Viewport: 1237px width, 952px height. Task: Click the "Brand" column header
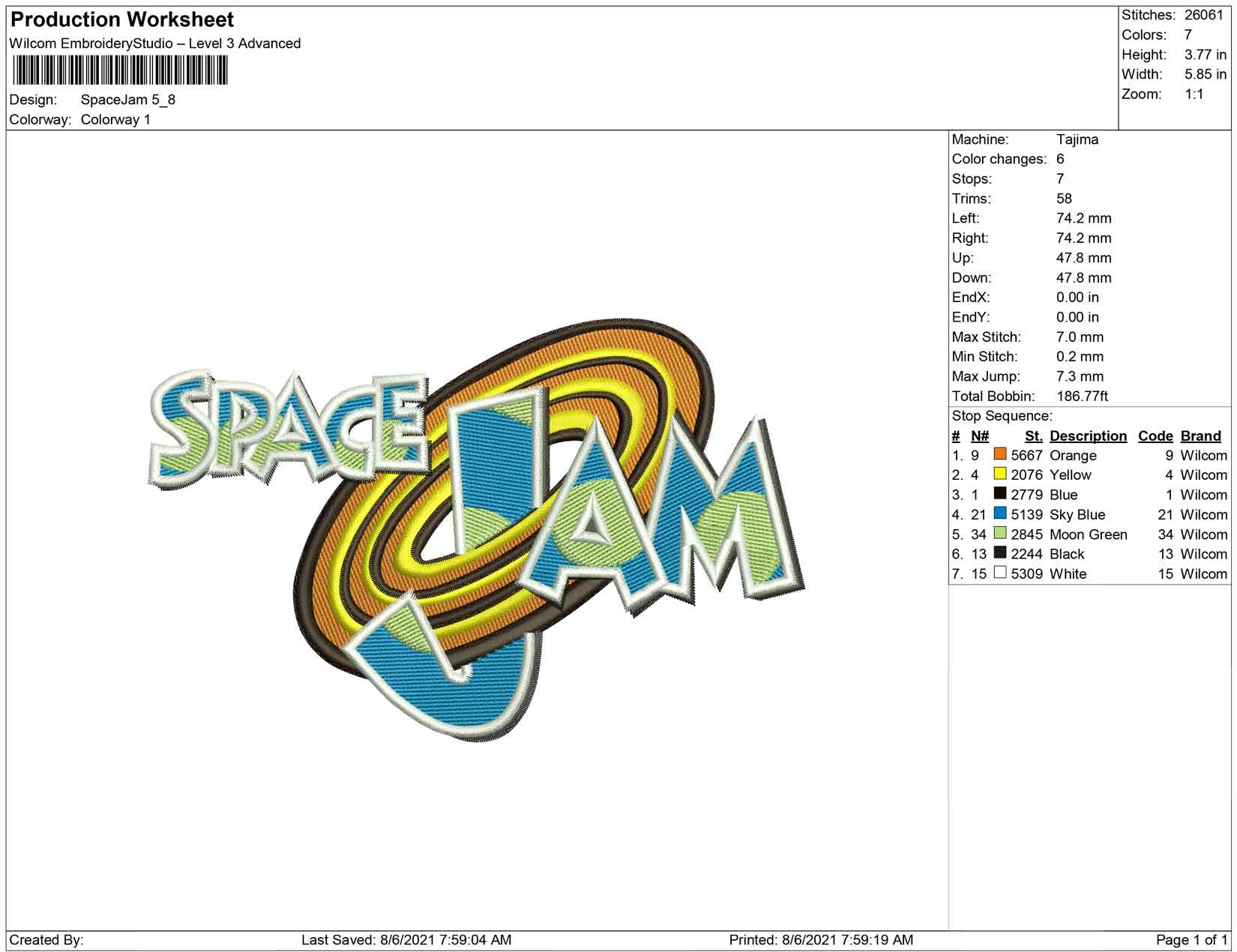(1201, 436)
